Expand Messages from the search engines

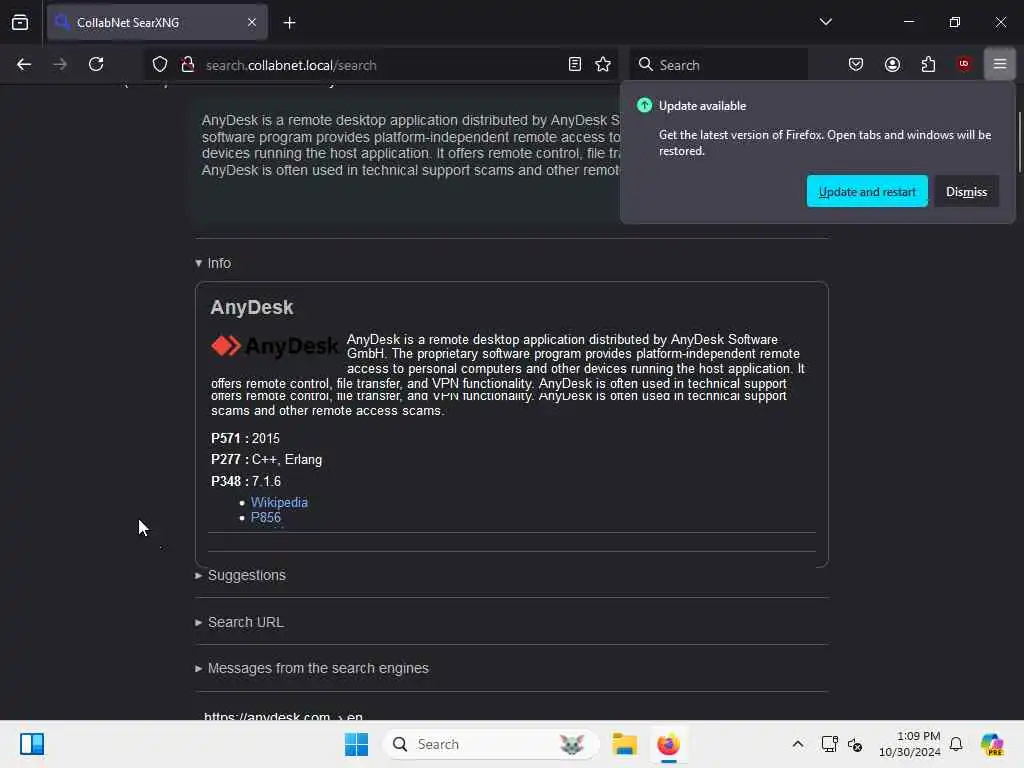(312, 668)
